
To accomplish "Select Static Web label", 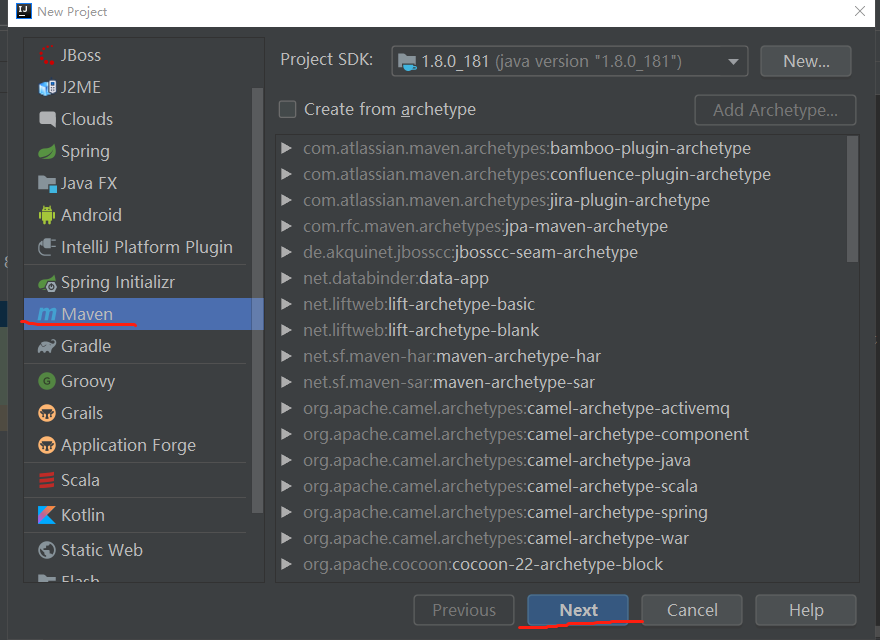I will click(102, 550).
